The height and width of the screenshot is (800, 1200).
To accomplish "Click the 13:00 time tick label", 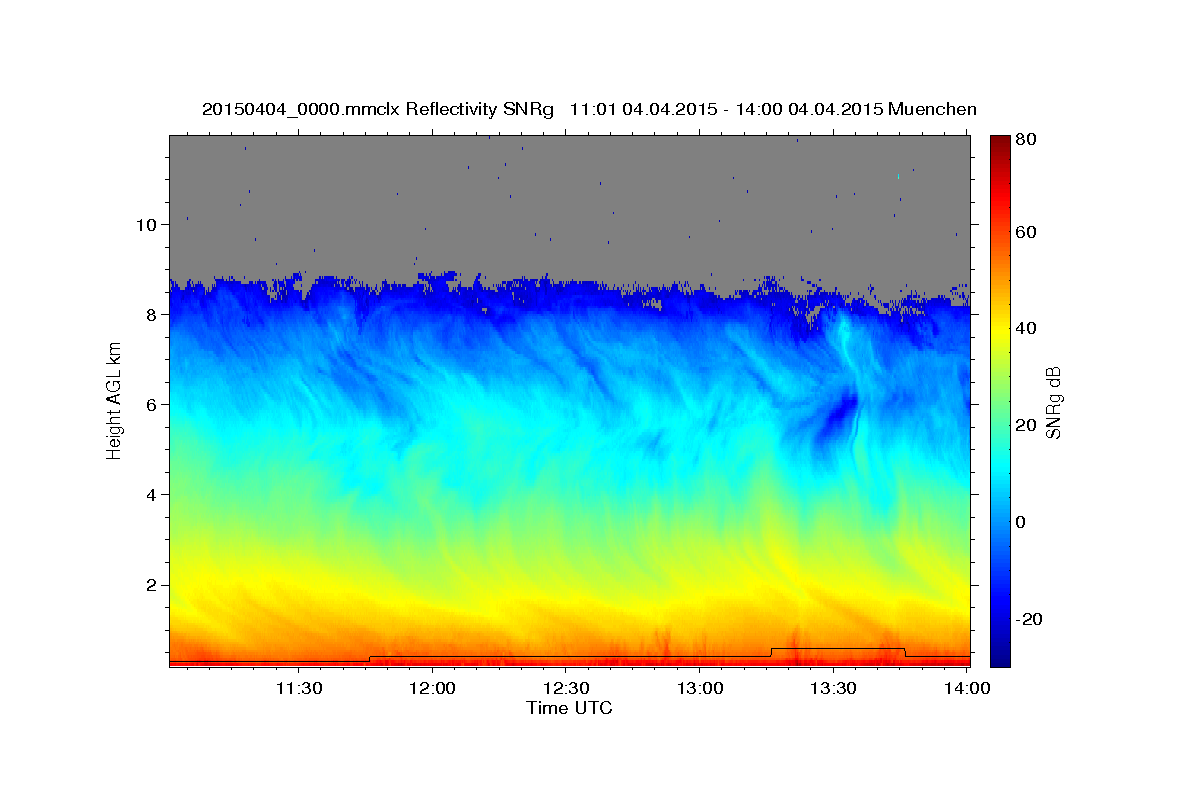I will pos(699,688).
